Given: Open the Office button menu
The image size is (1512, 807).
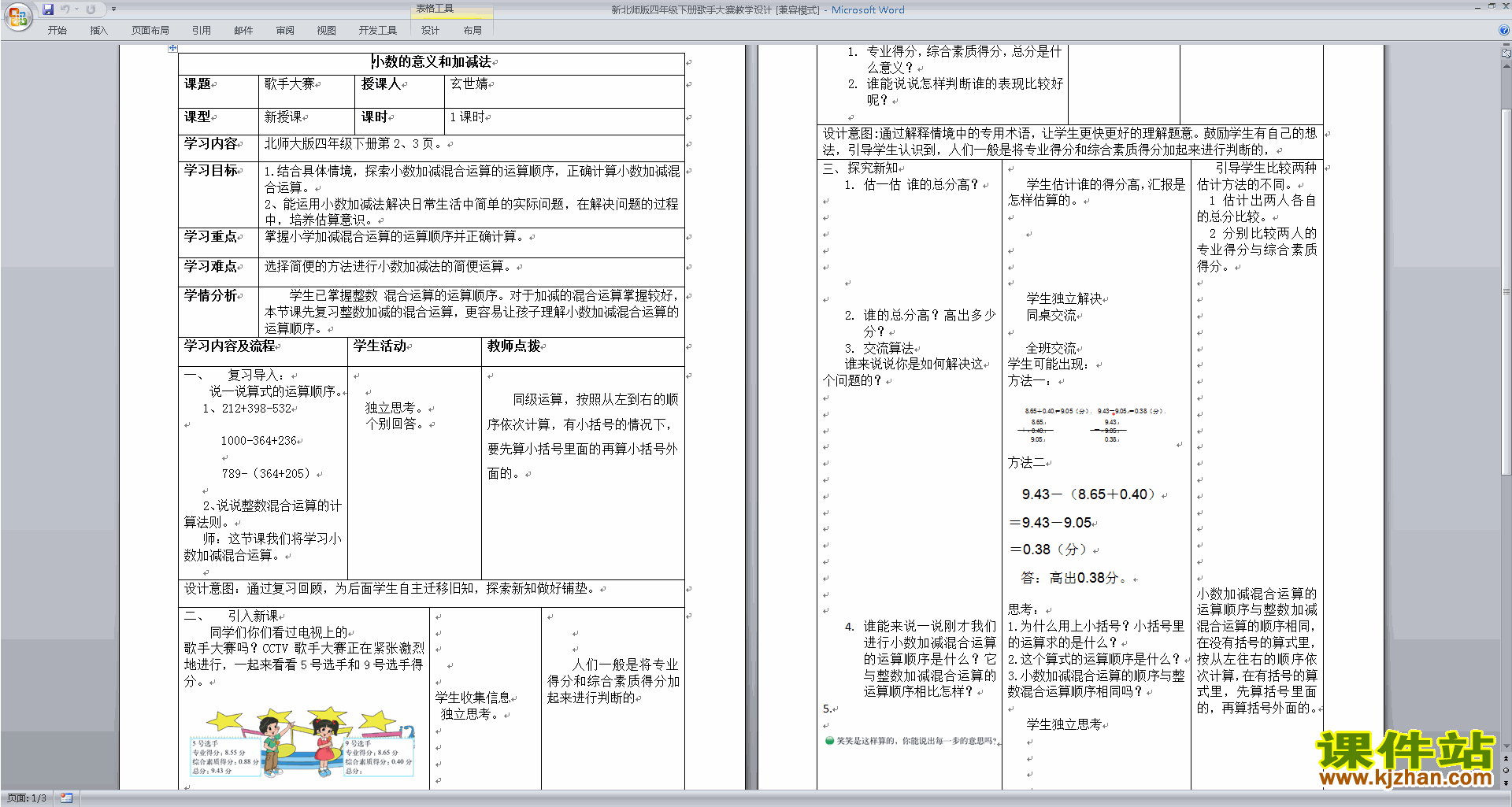Looking at the screenshot, I should tap(17, 16).
